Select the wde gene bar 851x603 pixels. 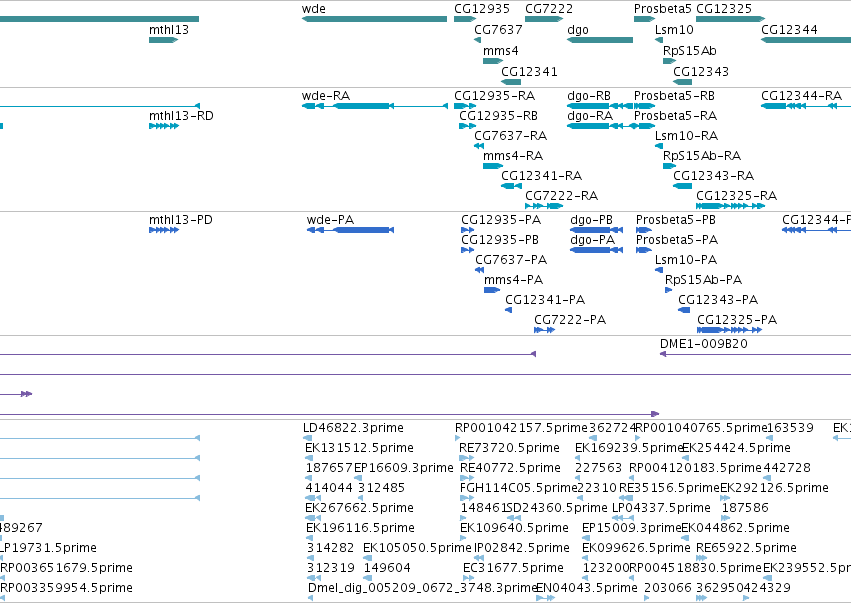click(374, 19)
